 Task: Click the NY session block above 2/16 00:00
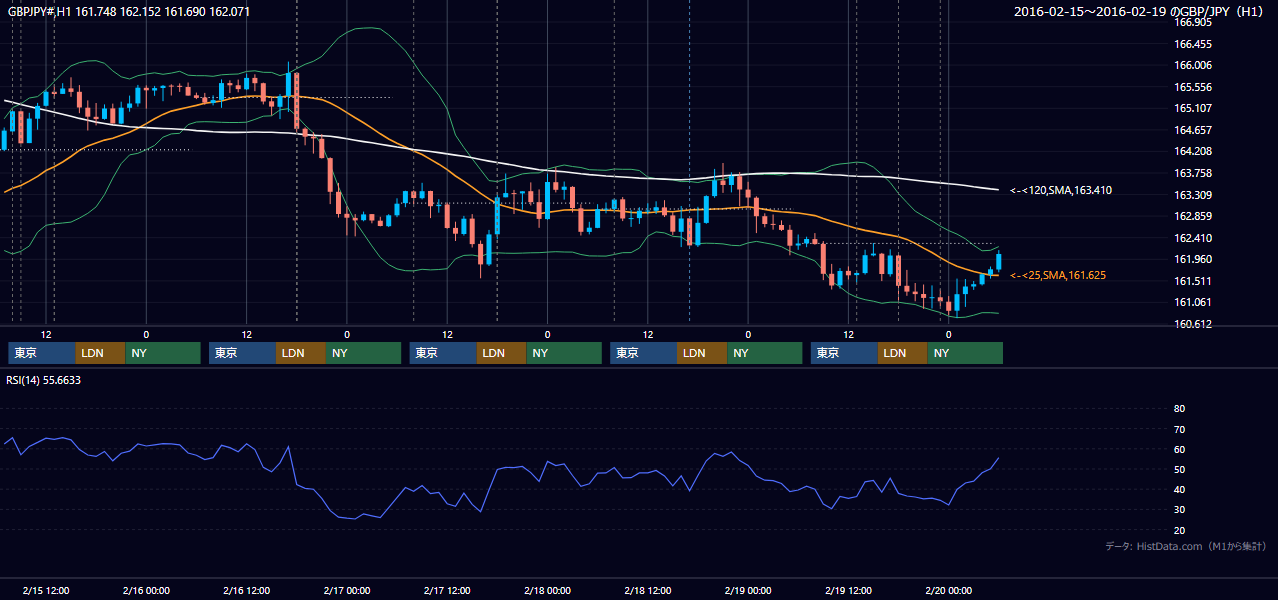(163, 353)
